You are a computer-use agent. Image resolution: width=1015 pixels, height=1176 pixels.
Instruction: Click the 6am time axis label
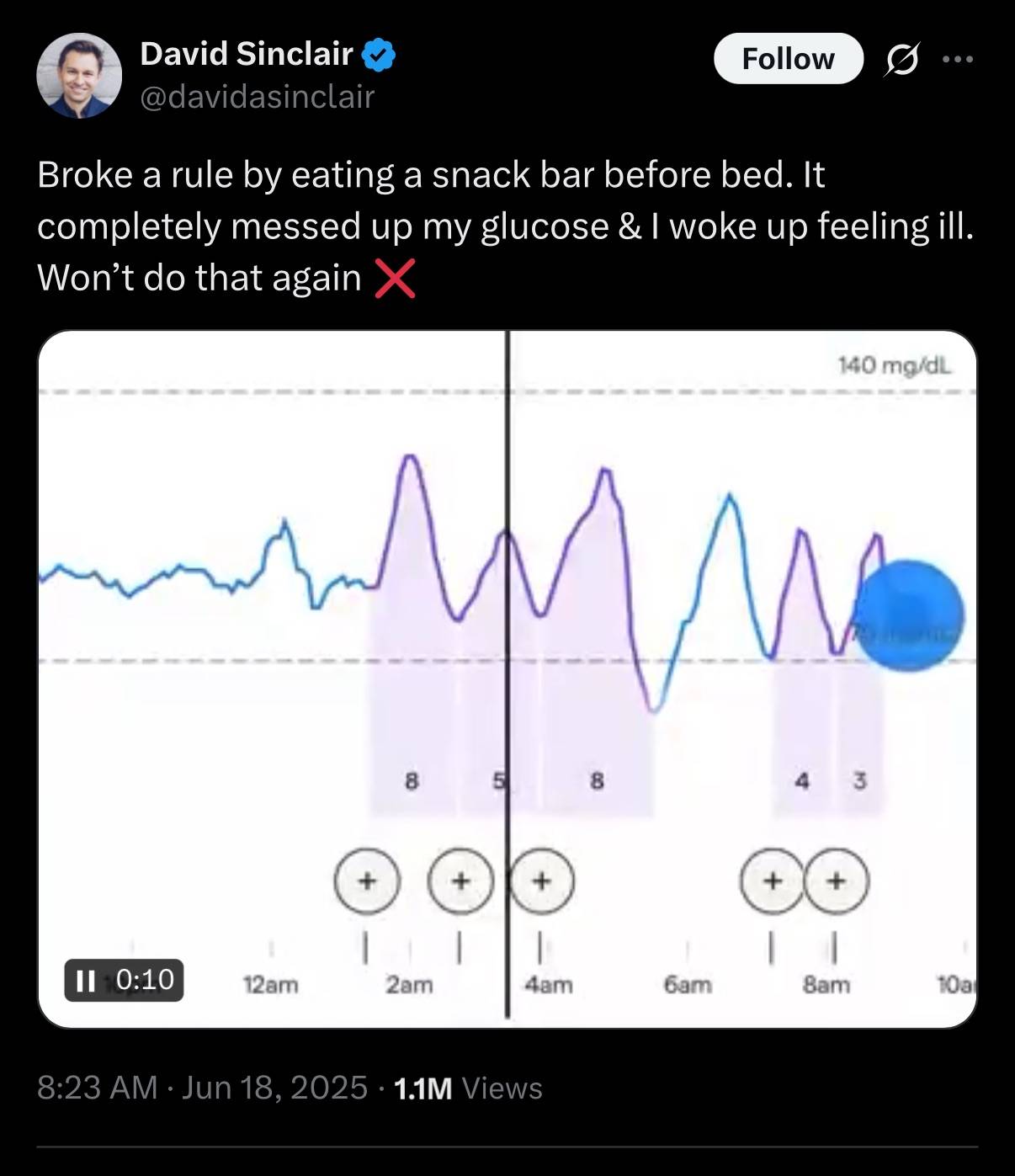click(x=688, y=984)
